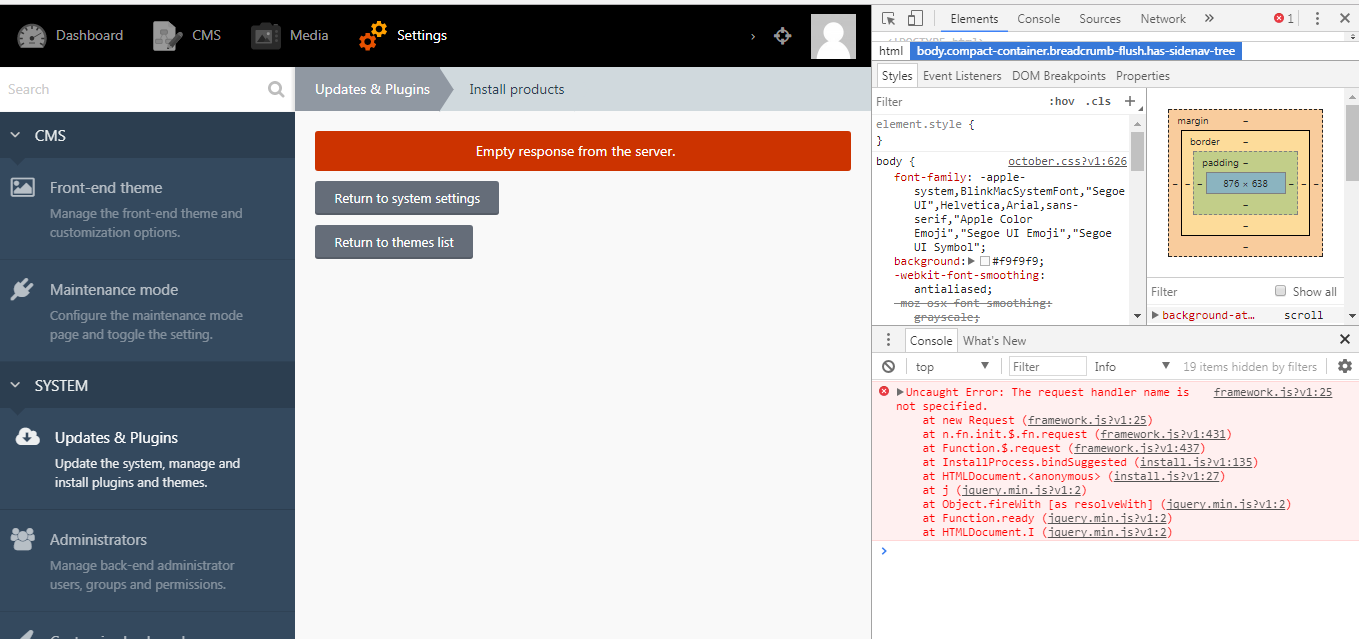Viewport: 1359px width, 639px height.
Task: Switch to the Elements tab
Action: coord(974,19)
